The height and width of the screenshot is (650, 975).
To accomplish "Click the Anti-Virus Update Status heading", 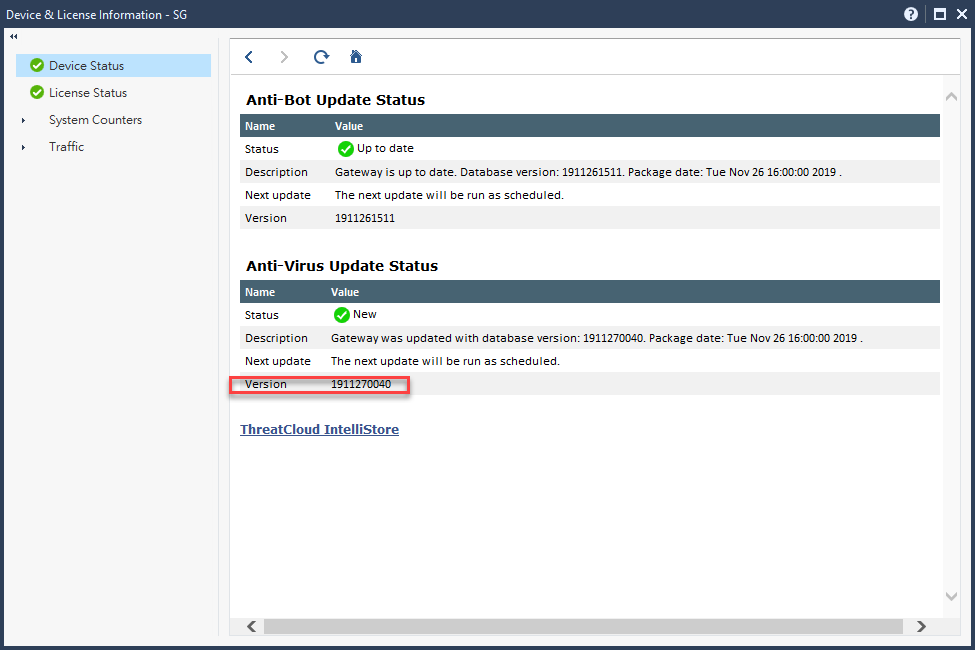I will (x=342, y=266).
